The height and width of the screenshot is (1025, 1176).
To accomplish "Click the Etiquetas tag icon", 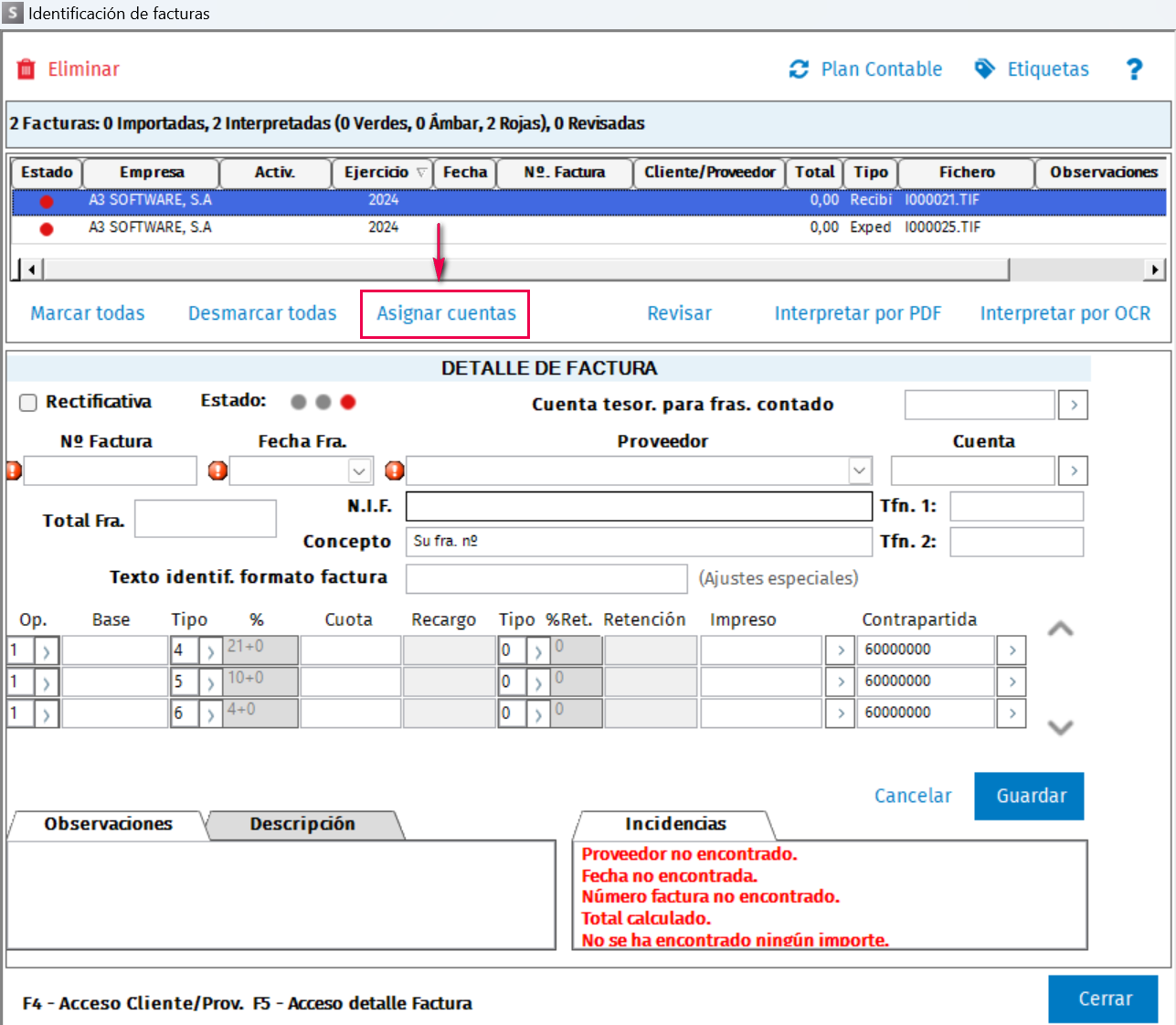I will coord(984,69).
